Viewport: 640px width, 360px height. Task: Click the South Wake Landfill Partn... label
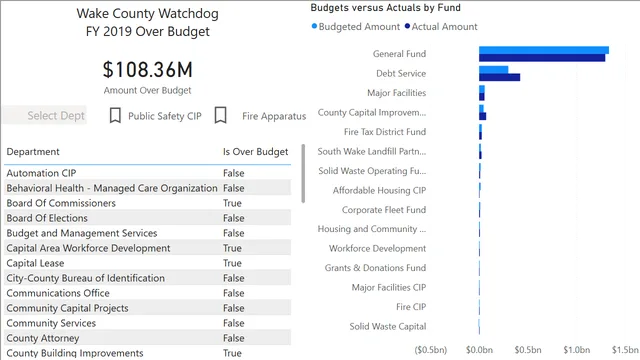[372, 151]
